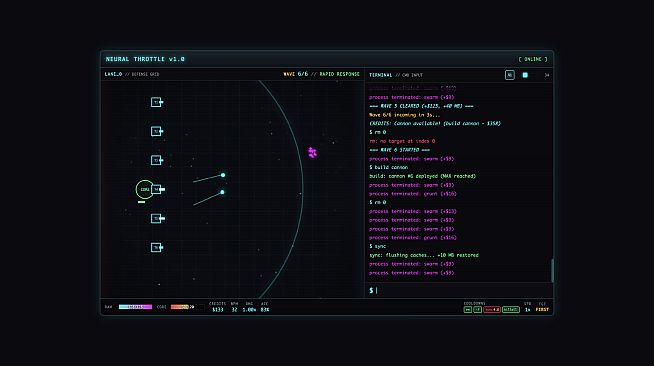Viewport: 654px width, 366px height.
Task: Click the last green cooldown button
Action: pyautogui.click(x=511, y=310)
